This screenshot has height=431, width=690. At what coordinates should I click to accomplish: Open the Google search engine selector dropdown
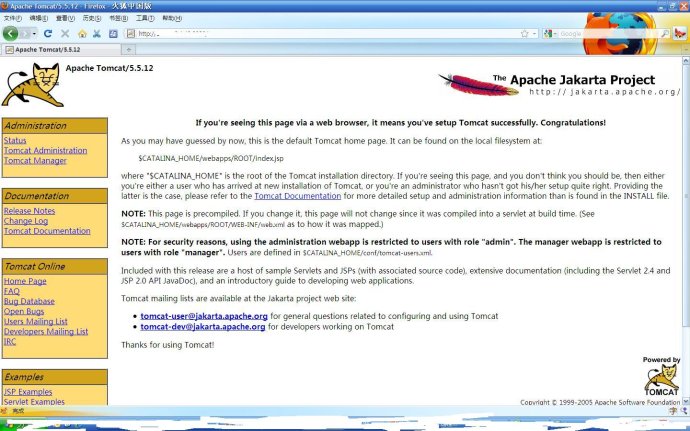pos(550,33)
